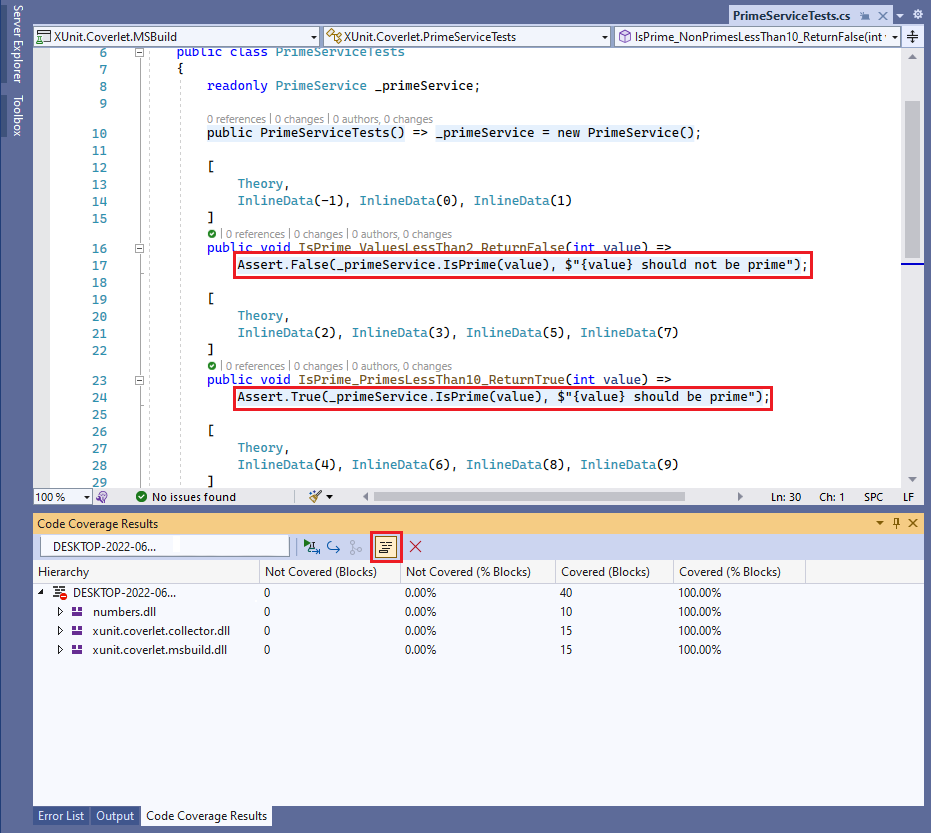Click the pin icon on PrimeServiceTests.cs tab
Viewport: 931px width, 833px height.
click(x=866, y=16)
